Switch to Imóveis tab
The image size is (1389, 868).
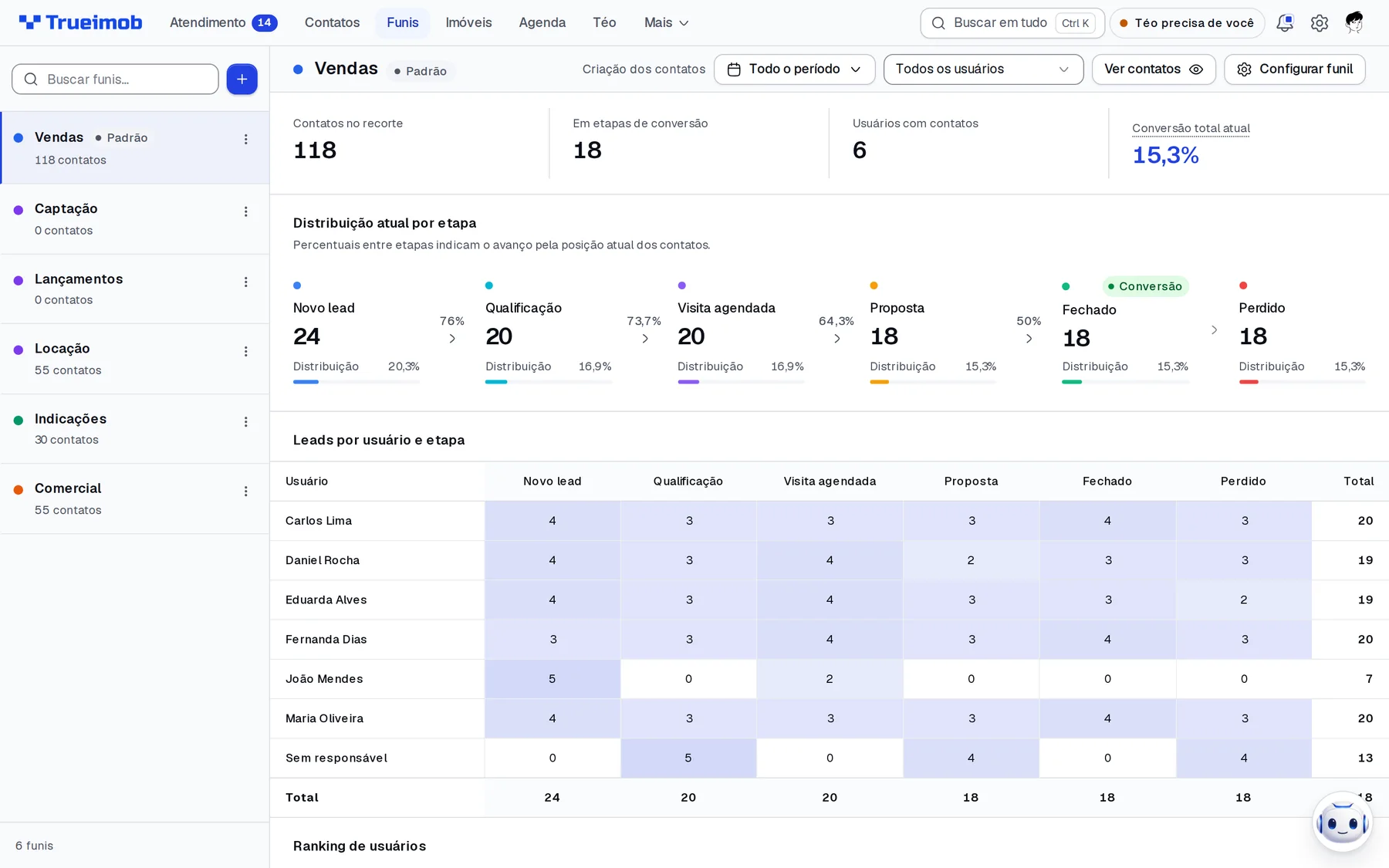tap(468, 23)
